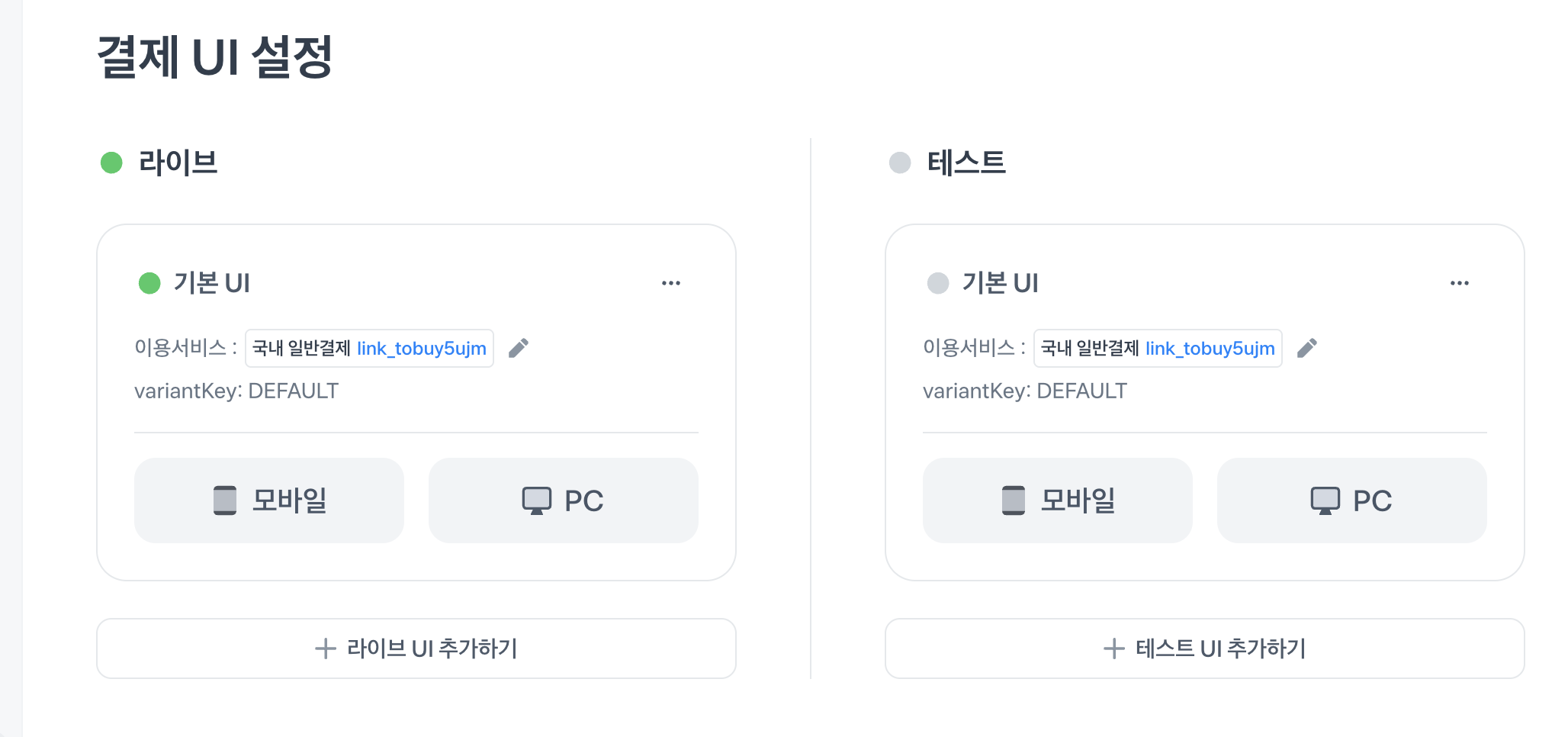This screenshot has height=737, width=1568.
Task: Open link_tobuy5ujm link in Test card
Action: (1210, 349)
